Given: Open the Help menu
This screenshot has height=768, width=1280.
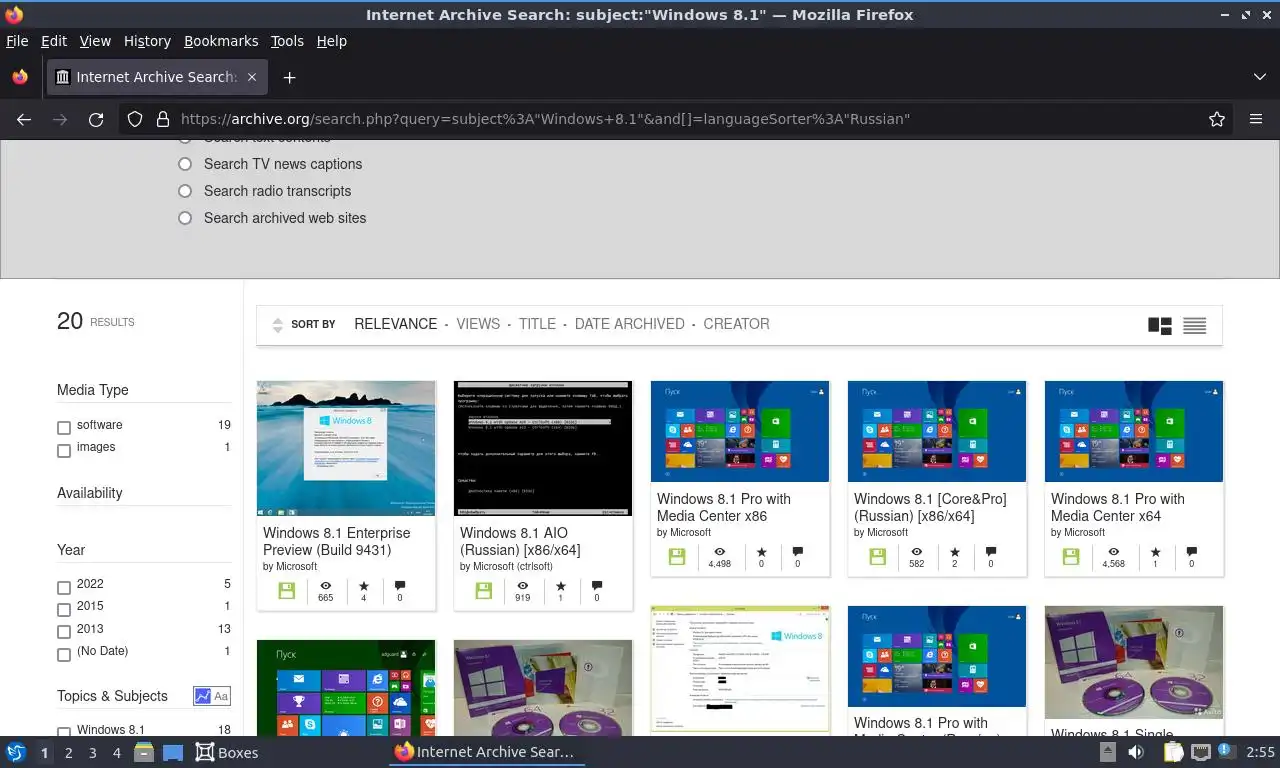Looking at the screenshot, I should 331,41.
